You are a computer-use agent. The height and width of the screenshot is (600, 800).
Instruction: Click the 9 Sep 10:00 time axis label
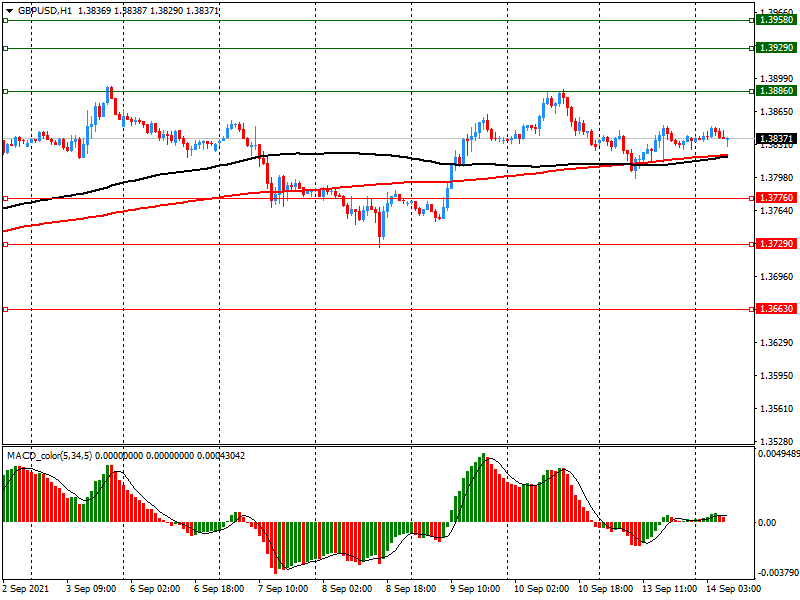coord(475,589)
